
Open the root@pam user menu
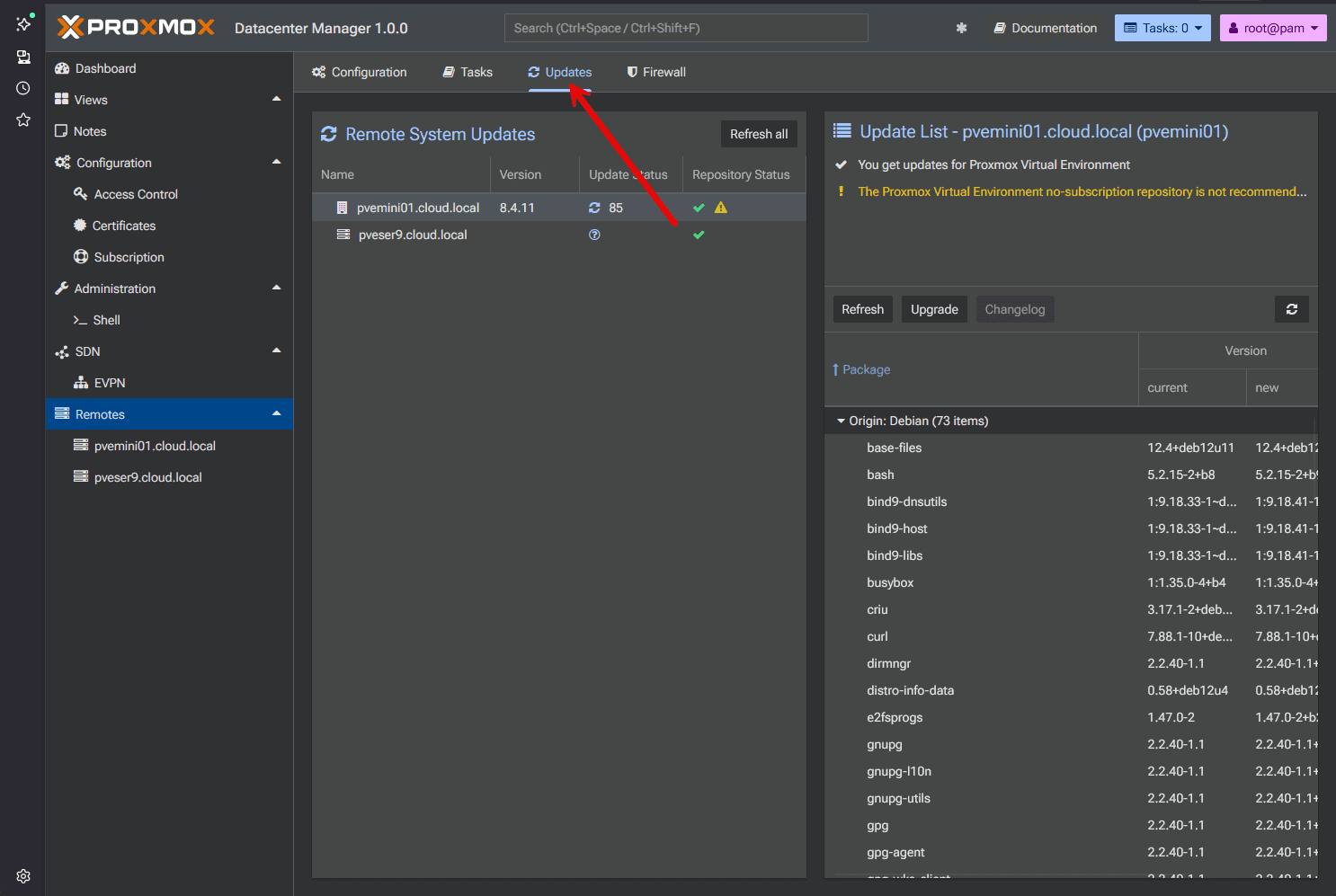(x=1273, y=27)
